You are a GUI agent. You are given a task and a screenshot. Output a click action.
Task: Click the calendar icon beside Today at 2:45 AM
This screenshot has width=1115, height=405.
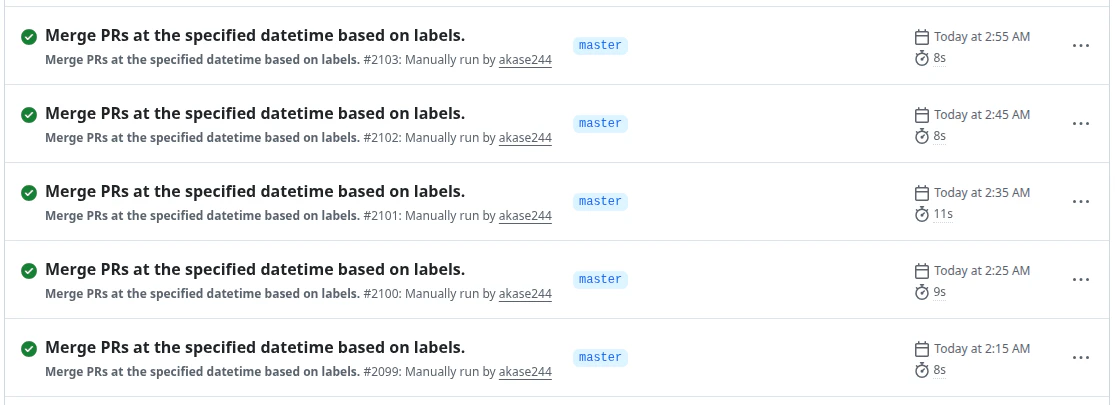click(x=922, y=115)
